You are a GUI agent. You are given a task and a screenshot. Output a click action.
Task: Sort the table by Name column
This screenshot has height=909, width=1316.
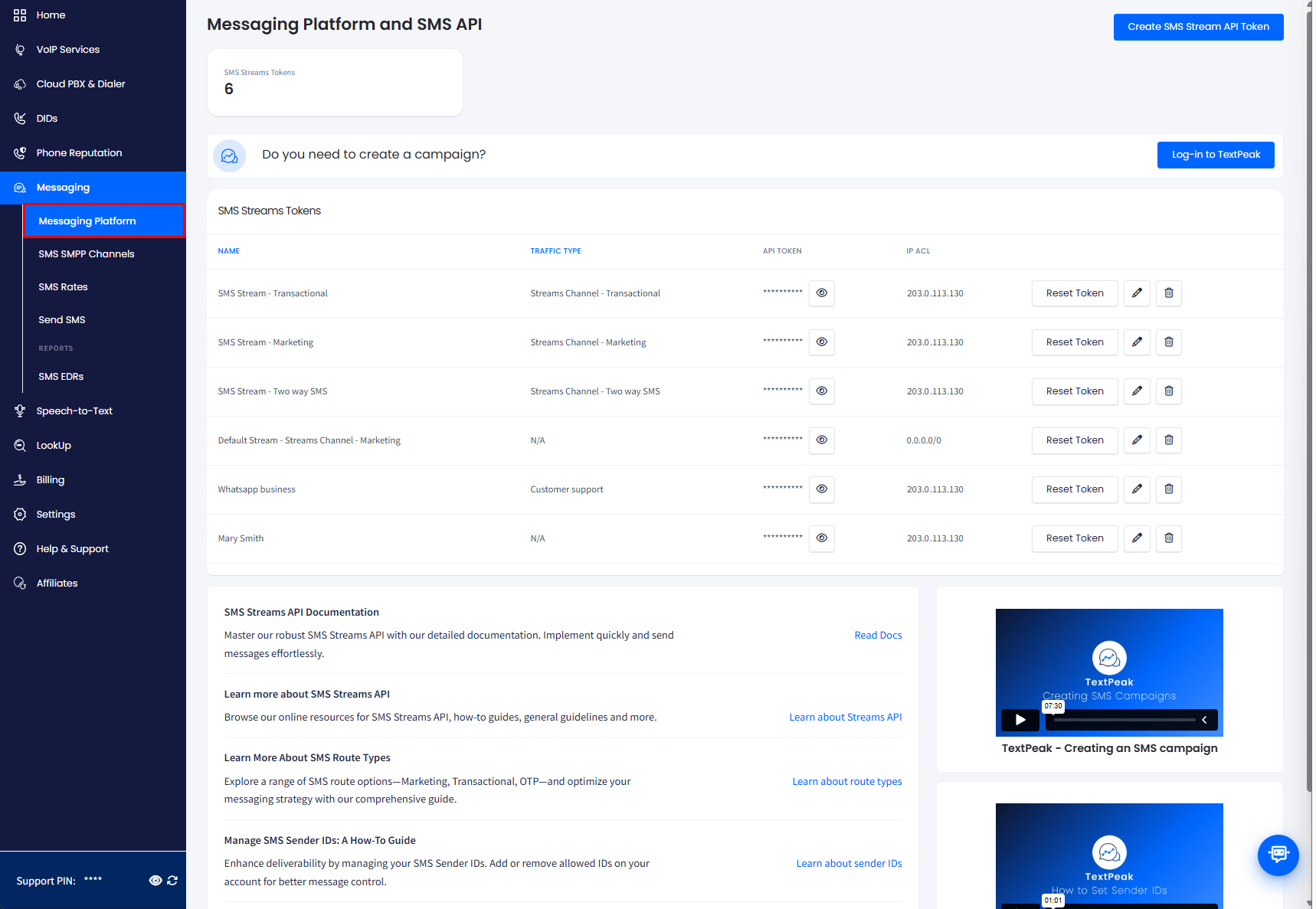(x=229, y=251)
